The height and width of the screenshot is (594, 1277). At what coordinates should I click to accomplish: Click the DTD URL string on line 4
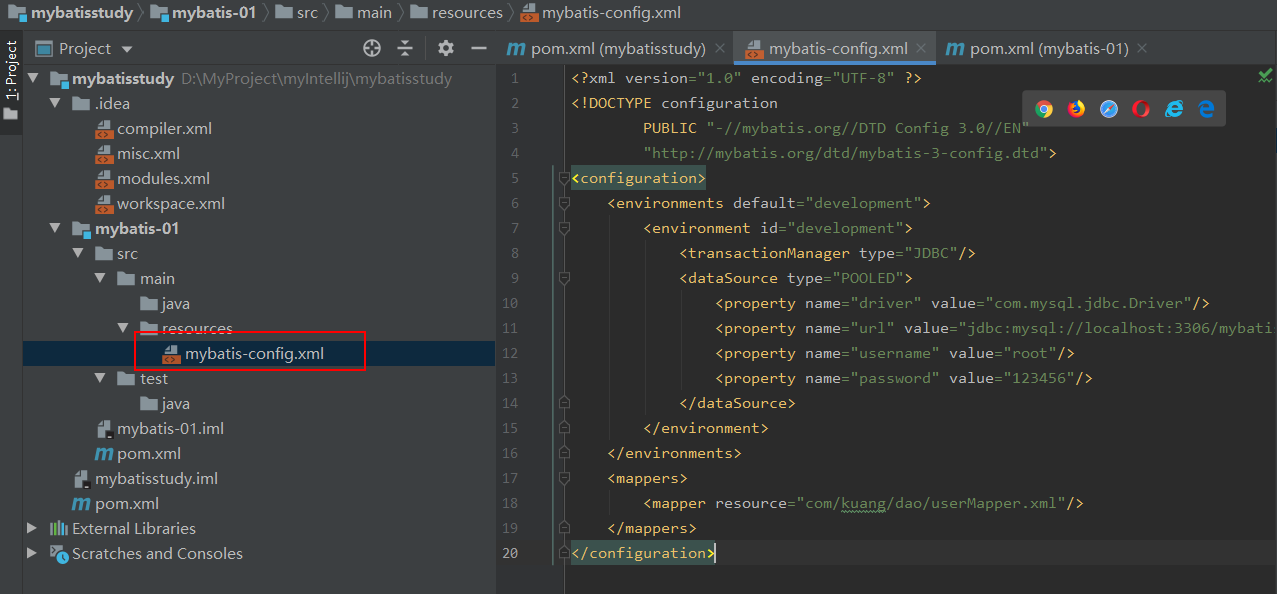coord(845,153)
